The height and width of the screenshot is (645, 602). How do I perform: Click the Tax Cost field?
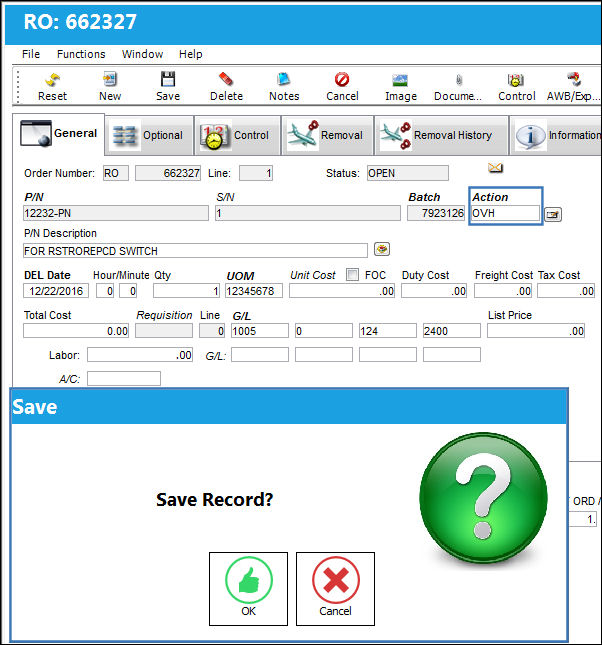566,291
